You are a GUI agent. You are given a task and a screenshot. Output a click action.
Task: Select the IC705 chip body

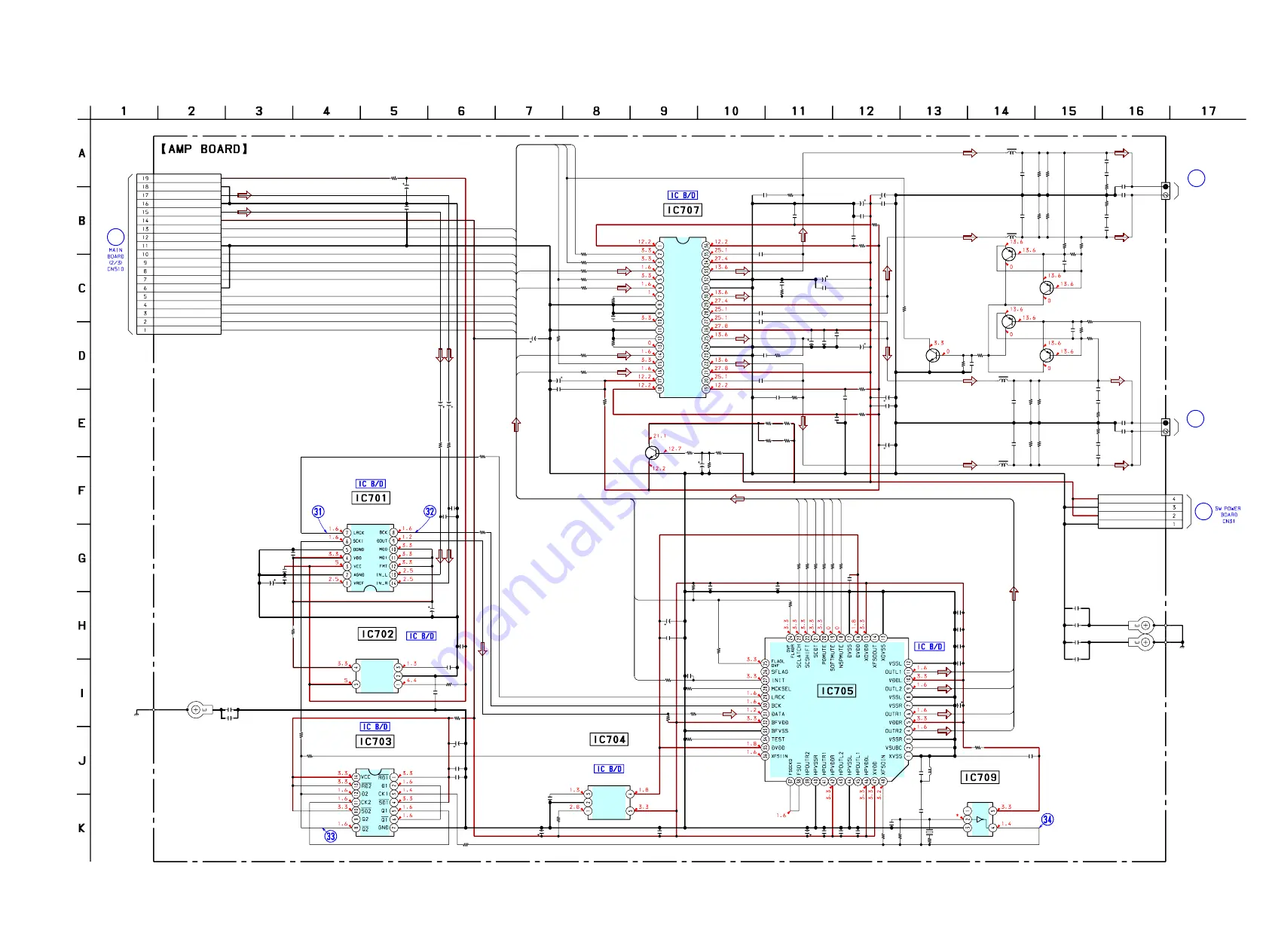837,709
